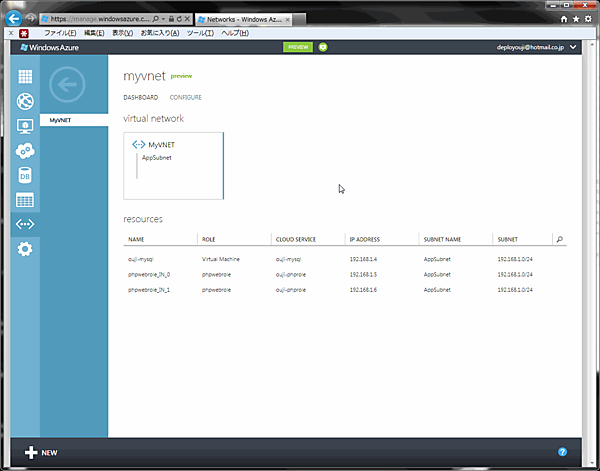Search resources with magnifier icon in table header
Screen dimensions: 600x471
(x=559, y=240)
